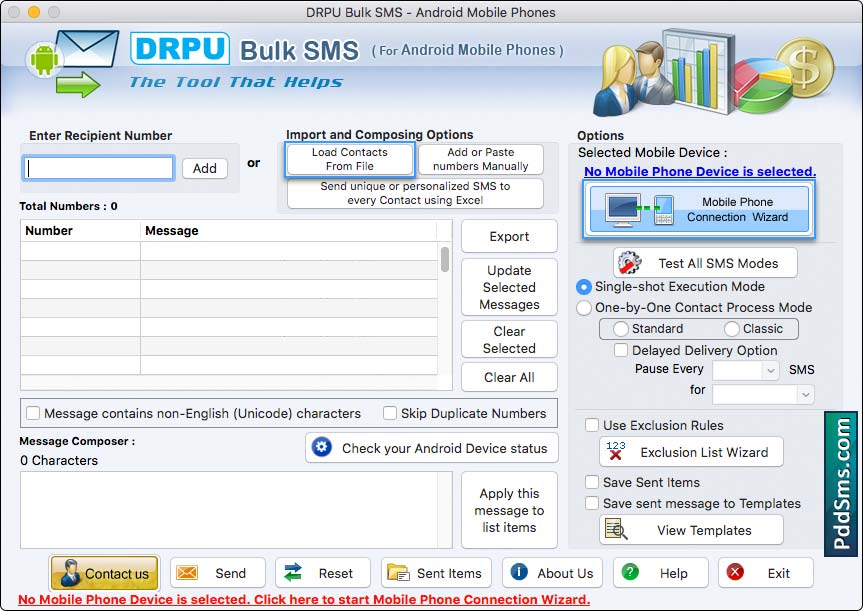Click the Android envelope logo in header
Screen dimensions: 863x611
pos(72,63)
